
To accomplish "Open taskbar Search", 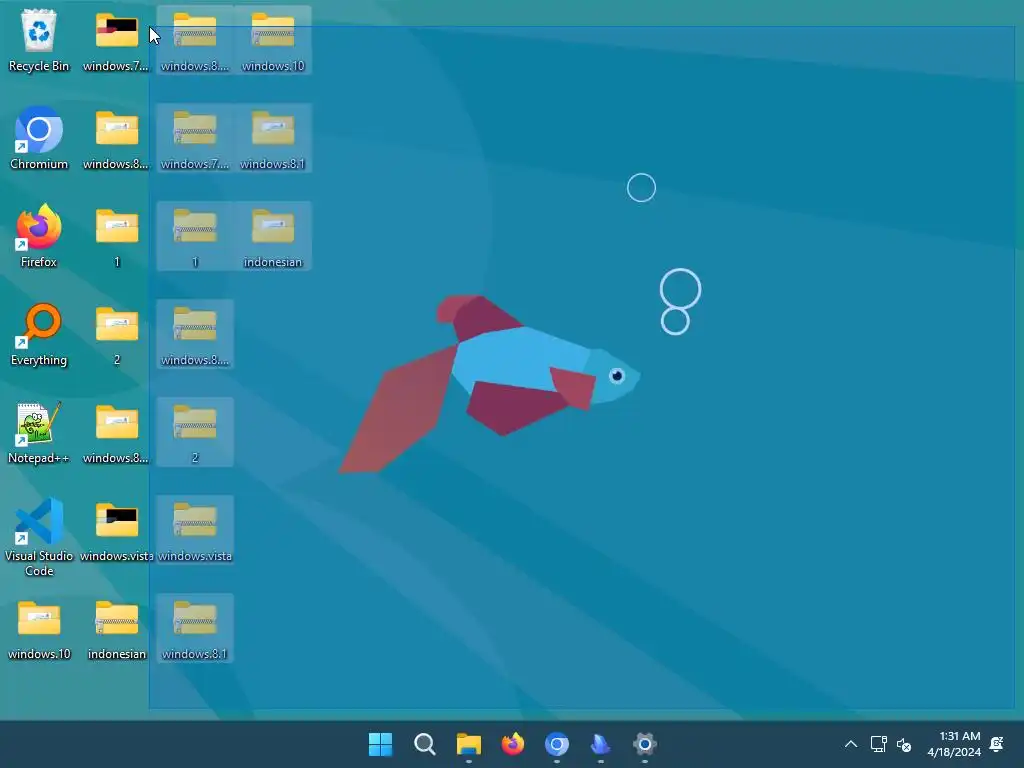I will (x=424, y=744).
